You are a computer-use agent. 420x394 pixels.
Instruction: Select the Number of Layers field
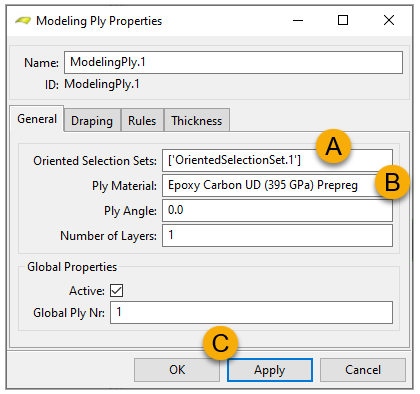[277, 235]
